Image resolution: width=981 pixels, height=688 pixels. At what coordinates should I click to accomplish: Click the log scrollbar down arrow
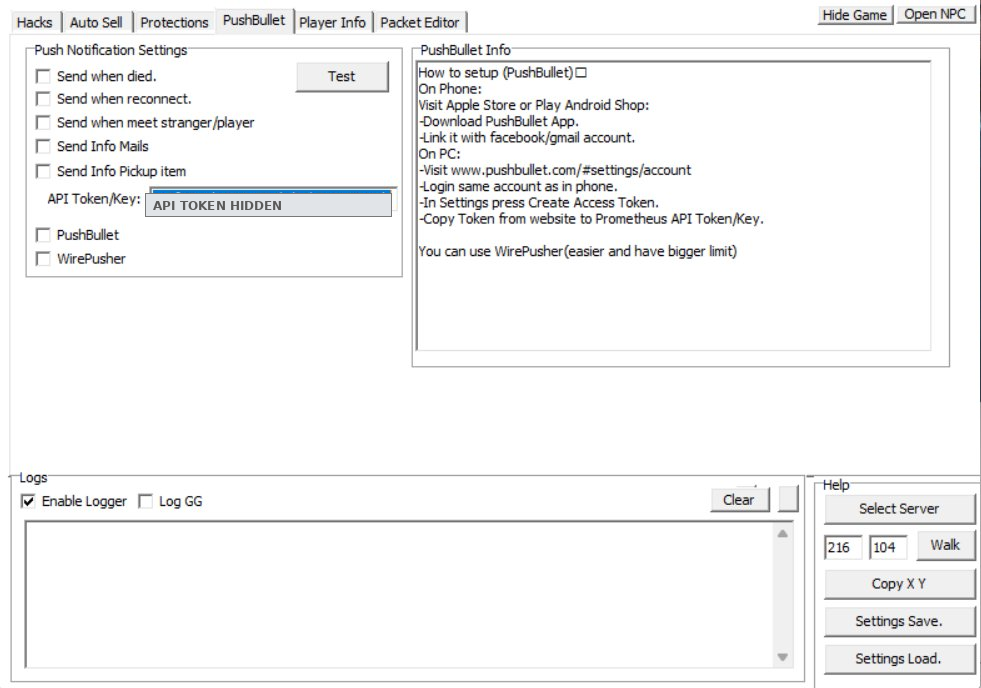[783, 657]
